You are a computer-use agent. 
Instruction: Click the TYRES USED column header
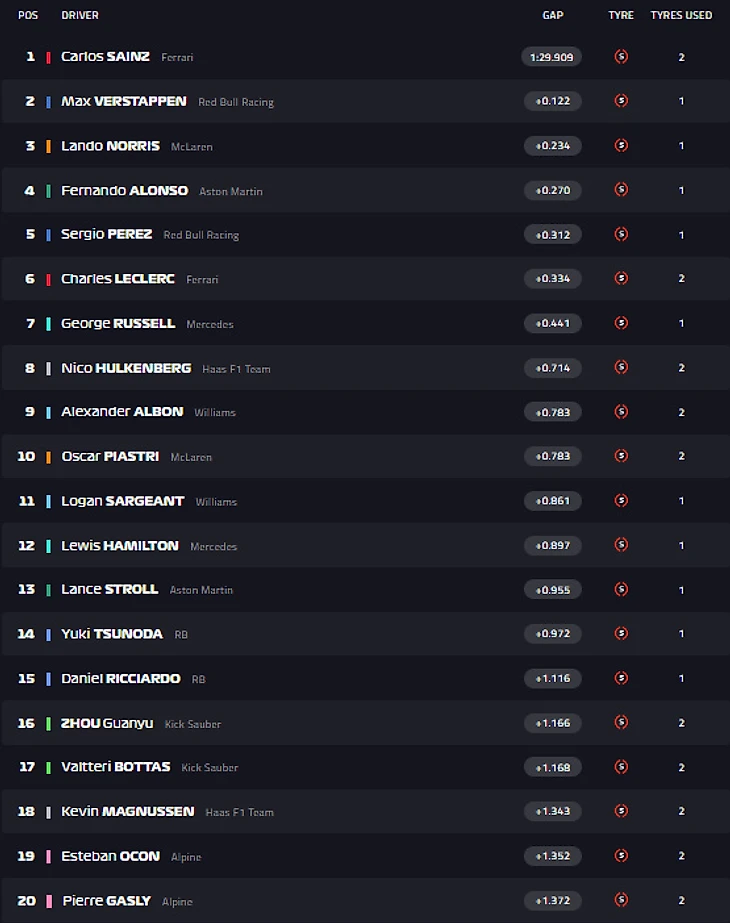tap(681, 15)
